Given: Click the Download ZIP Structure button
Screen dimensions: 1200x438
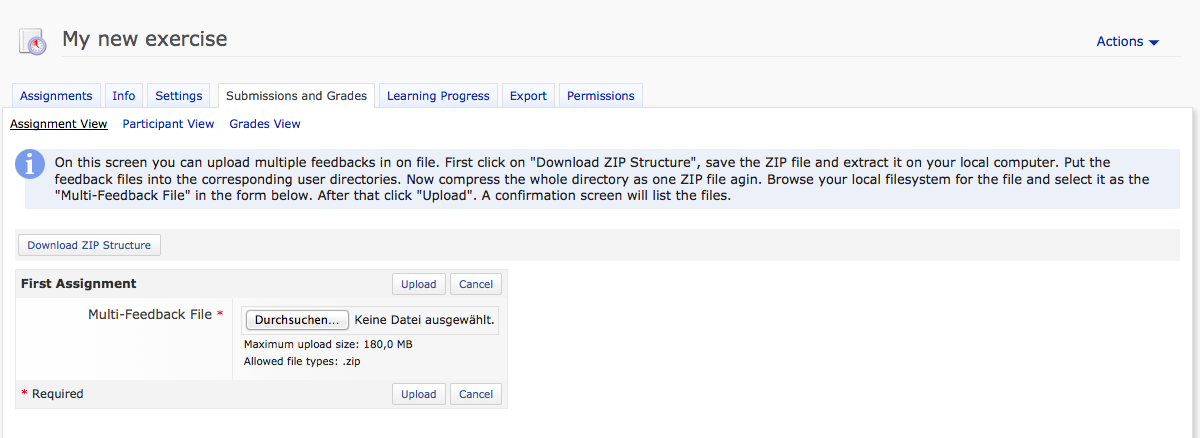Looking at the screenshot, I should click(89, 245).
